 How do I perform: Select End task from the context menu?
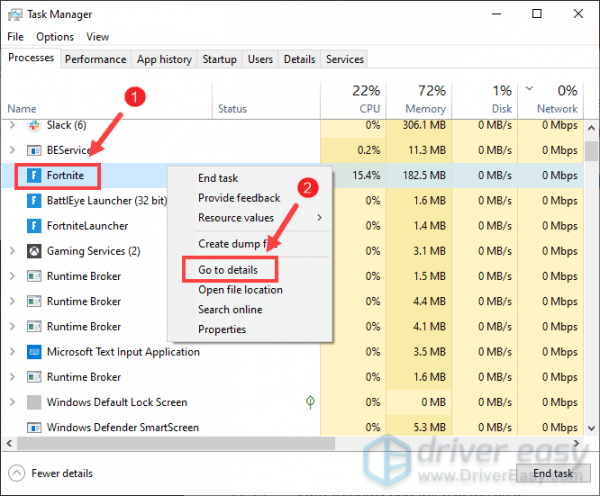click(x=219, y=178)
